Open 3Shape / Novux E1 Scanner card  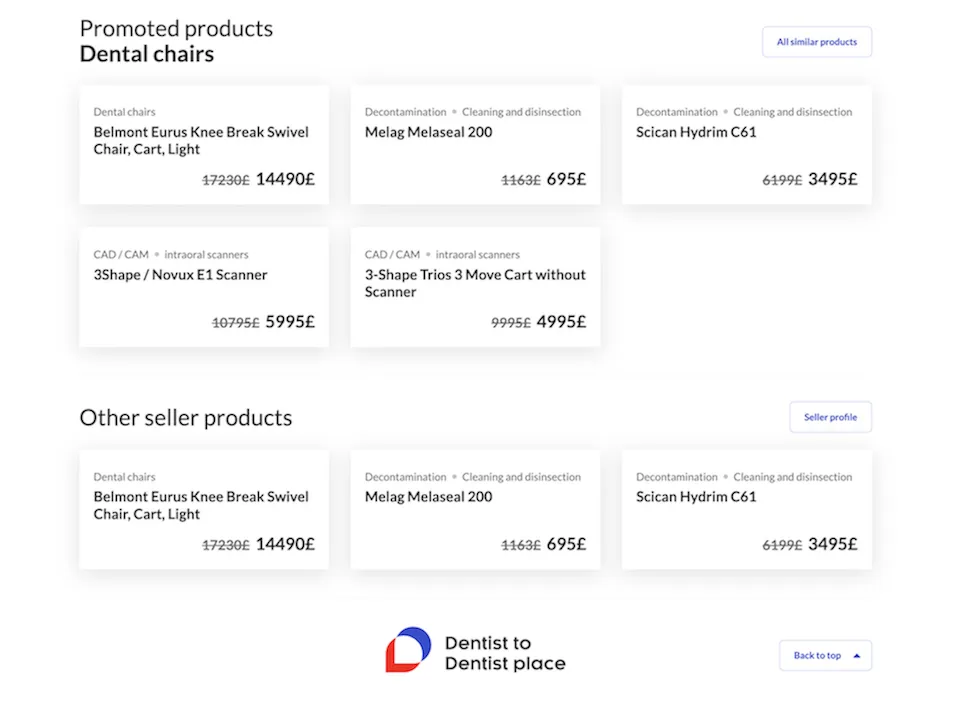pos(204,287)
